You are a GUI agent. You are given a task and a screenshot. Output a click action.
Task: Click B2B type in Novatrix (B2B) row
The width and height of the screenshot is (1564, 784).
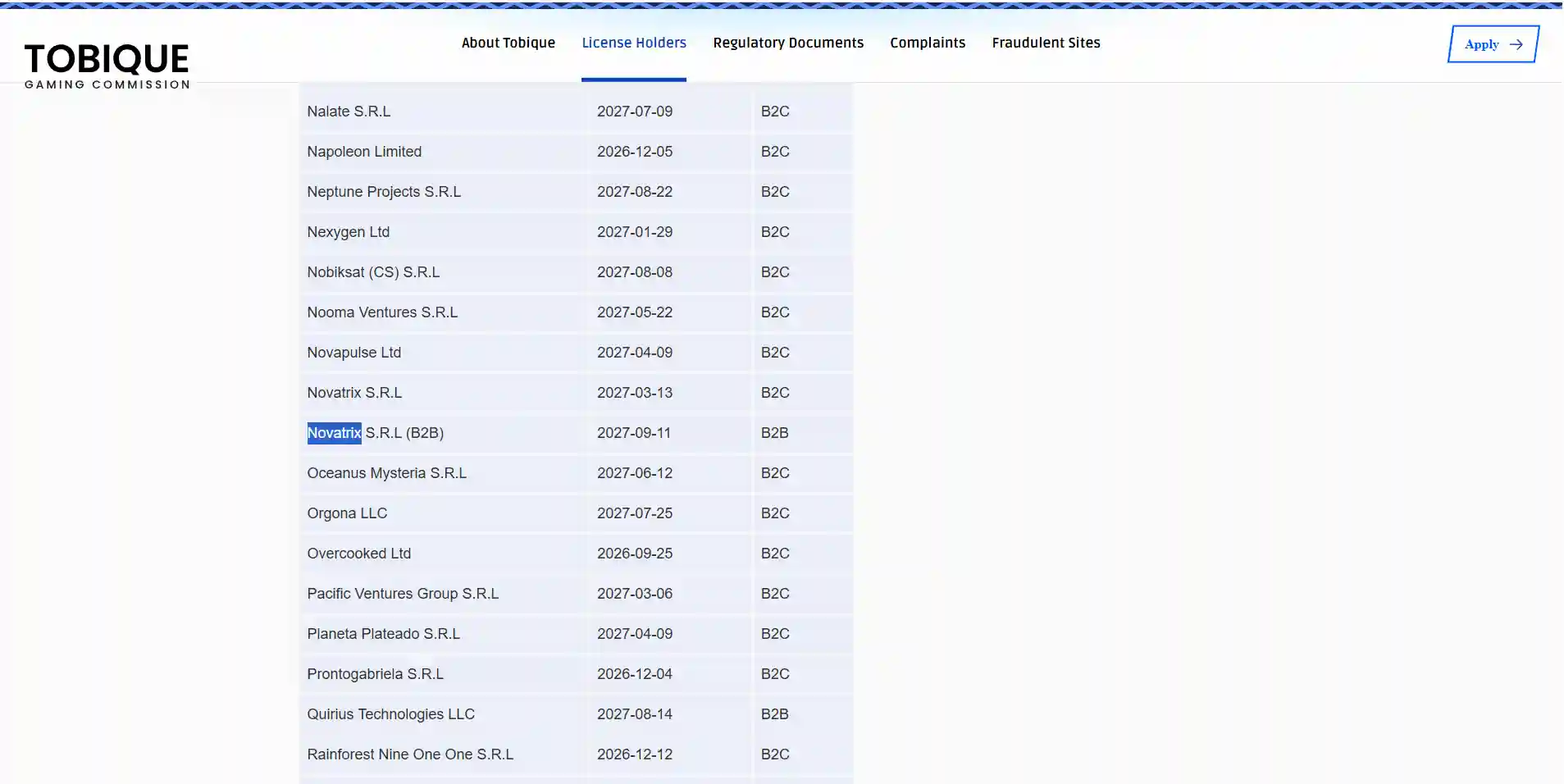click(x=774, y=433)
